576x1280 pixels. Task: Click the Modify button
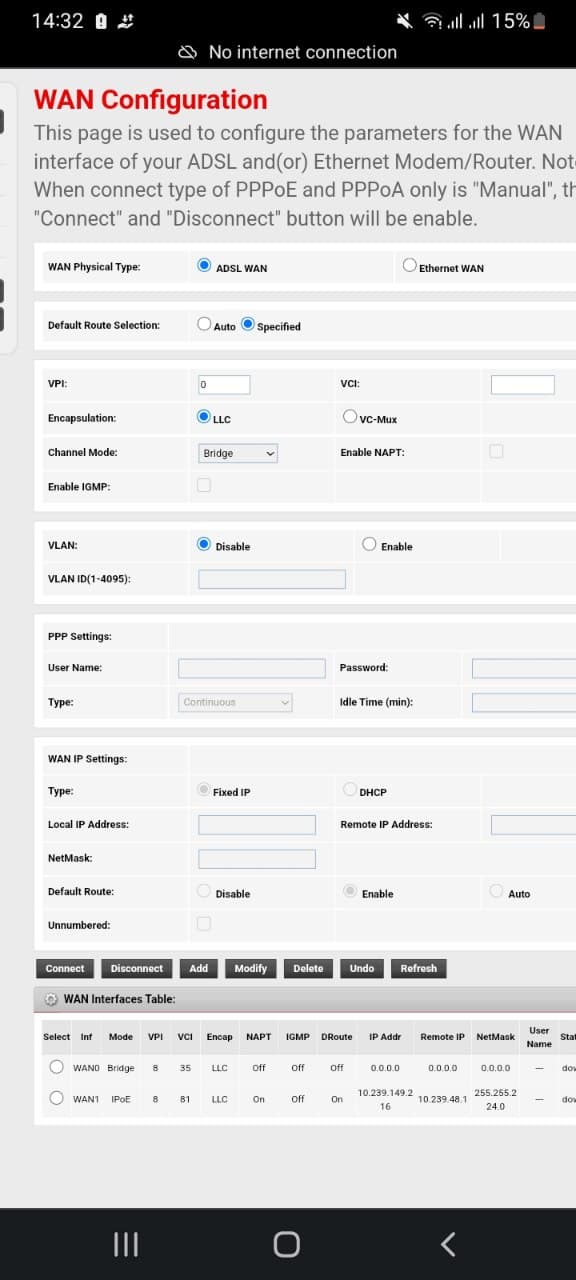click(x=251, y=968)
